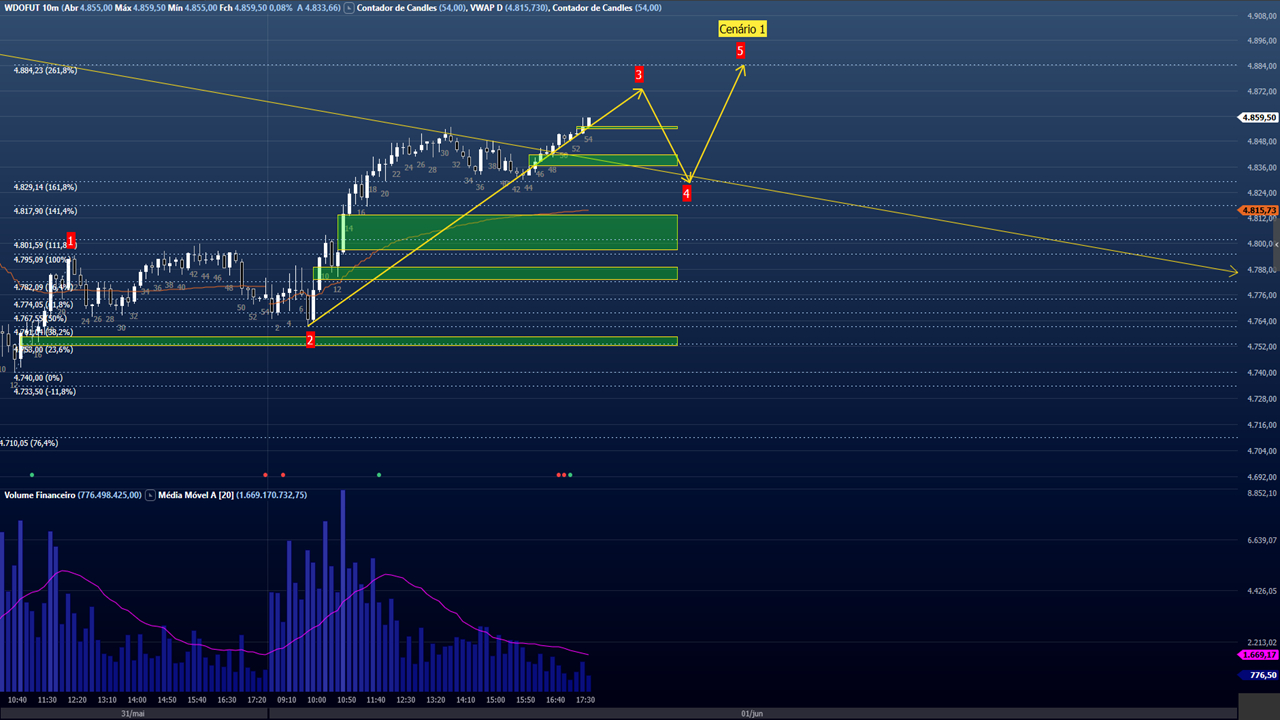Click the 31/mai date on time axis

pos(133,713)
